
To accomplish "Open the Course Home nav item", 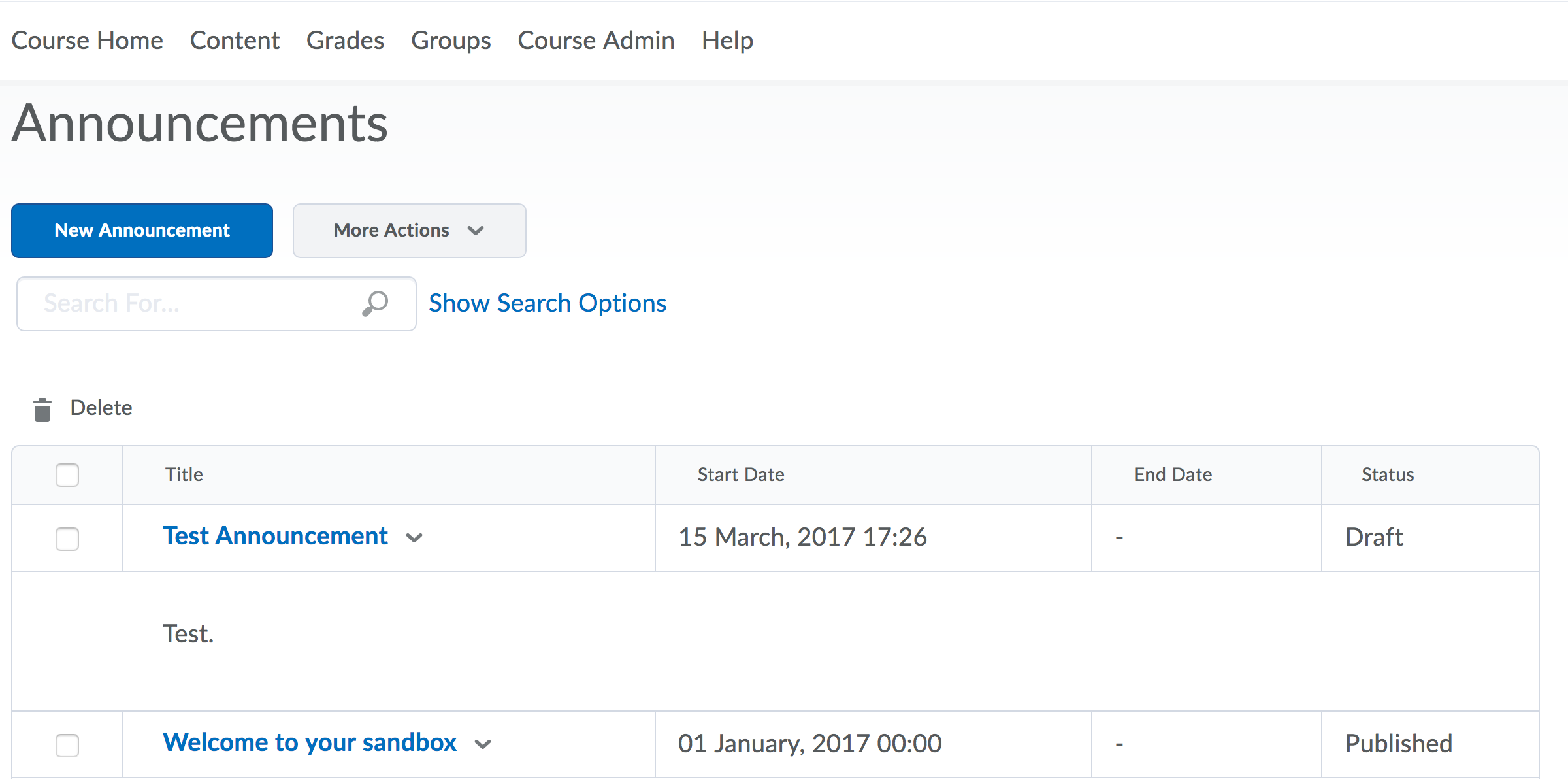I will (x=87, y=41).
